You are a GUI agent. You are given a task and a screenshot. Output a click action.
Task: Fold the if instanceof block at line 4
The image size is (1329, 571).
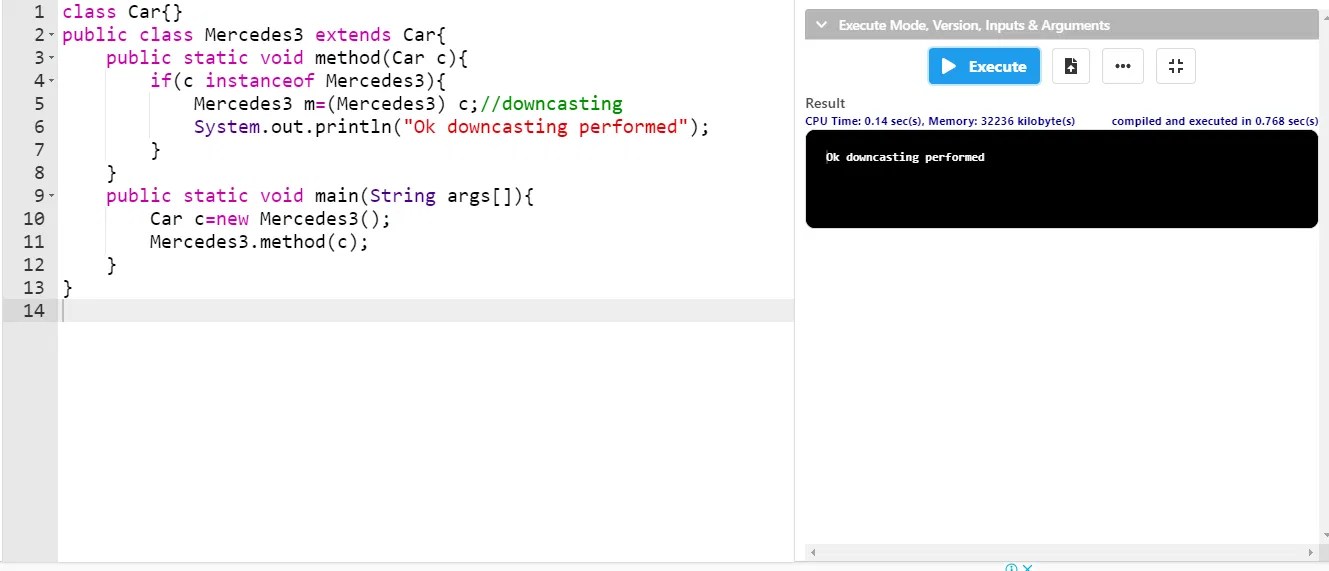coord(52,82)
